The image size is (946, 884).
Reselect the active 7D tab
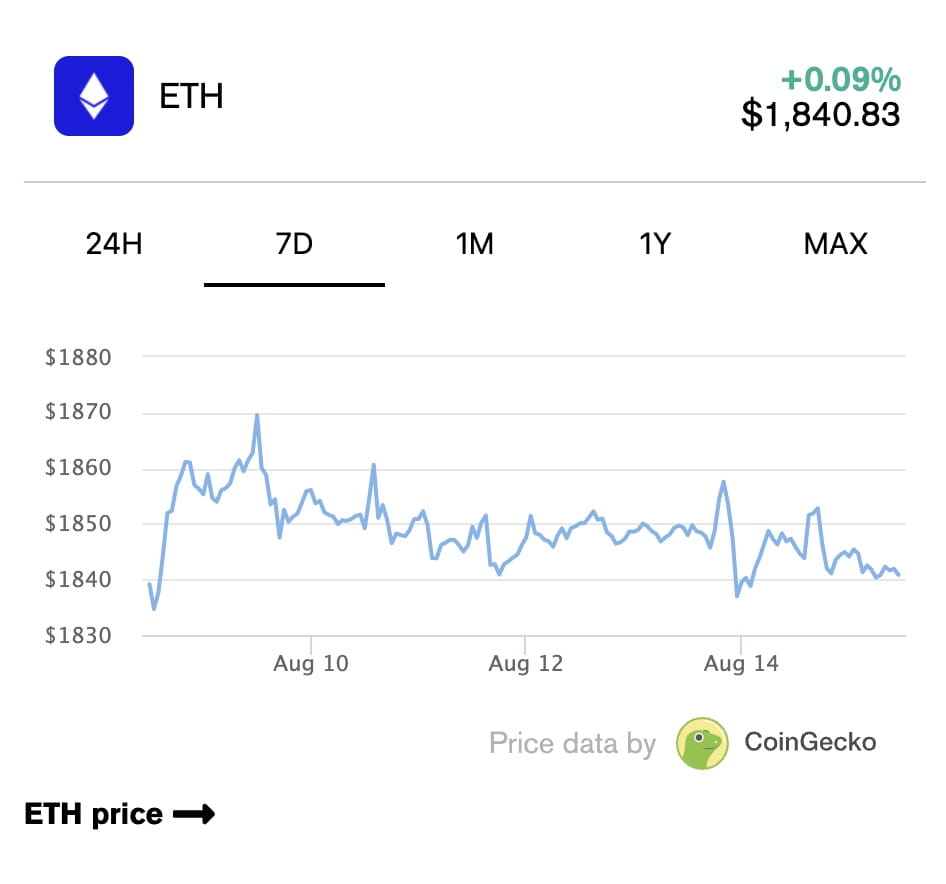pos(294,243)
